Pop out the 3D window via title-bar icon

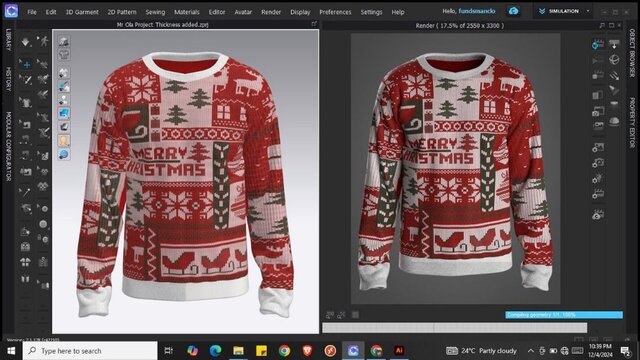coord(314,24)
